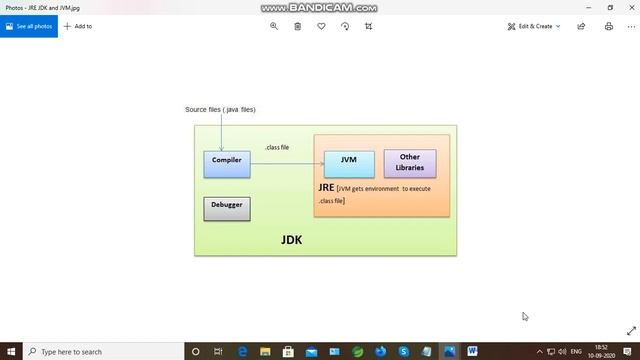Viewport: 640px width, 360px height.
Task: Open Microsoft Word from taskbar
Action: (472, 351)
